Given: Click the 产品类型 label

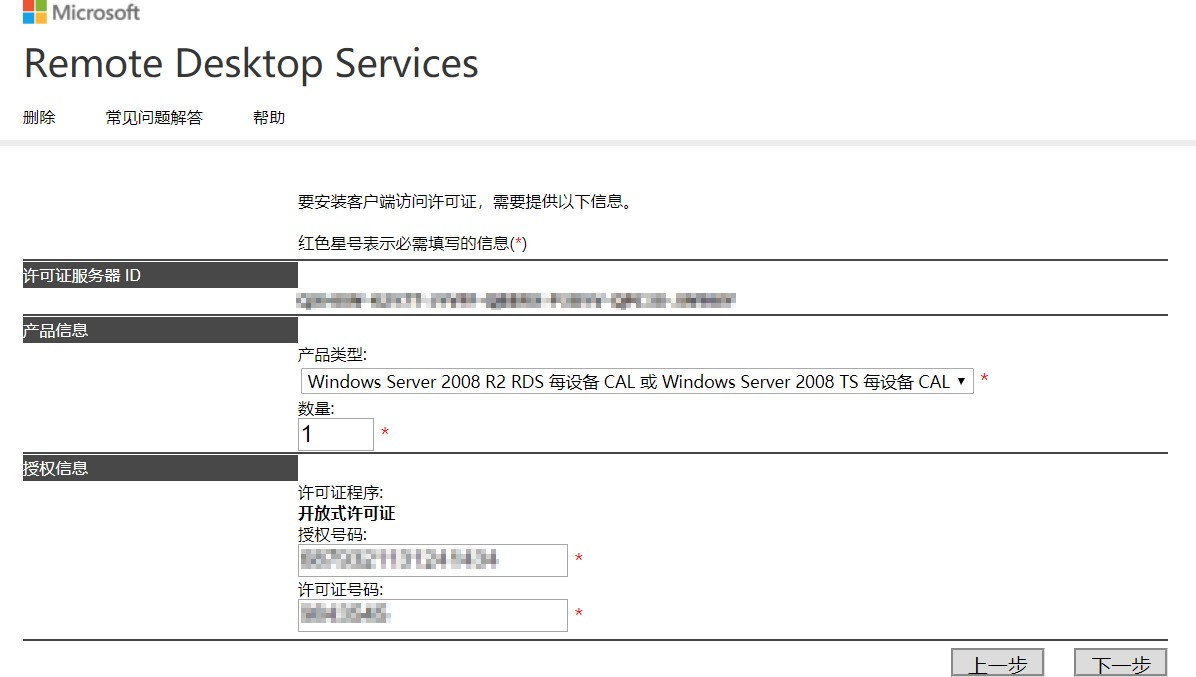Looking at the screenshot, I should (333, 355).
